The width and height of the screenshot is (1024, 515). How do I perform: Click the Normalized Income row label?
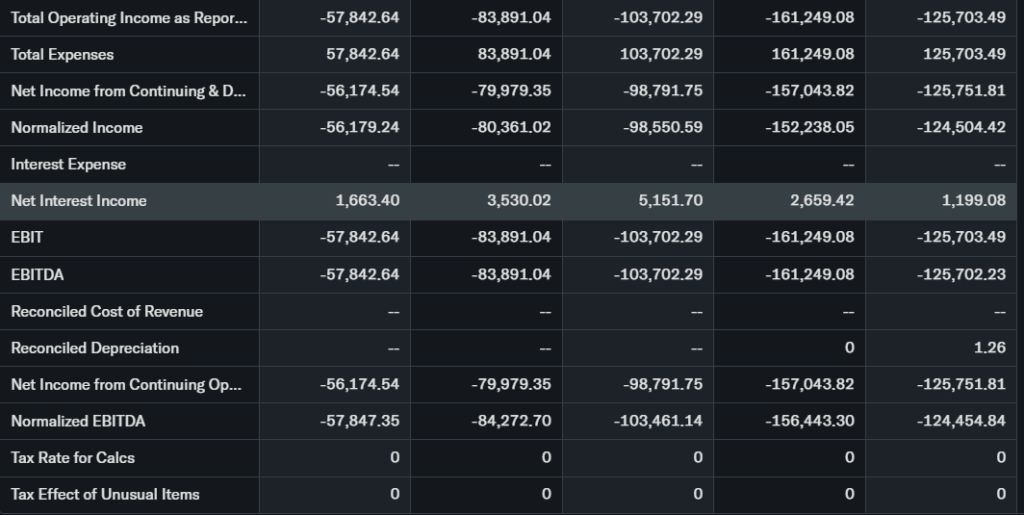76,127
